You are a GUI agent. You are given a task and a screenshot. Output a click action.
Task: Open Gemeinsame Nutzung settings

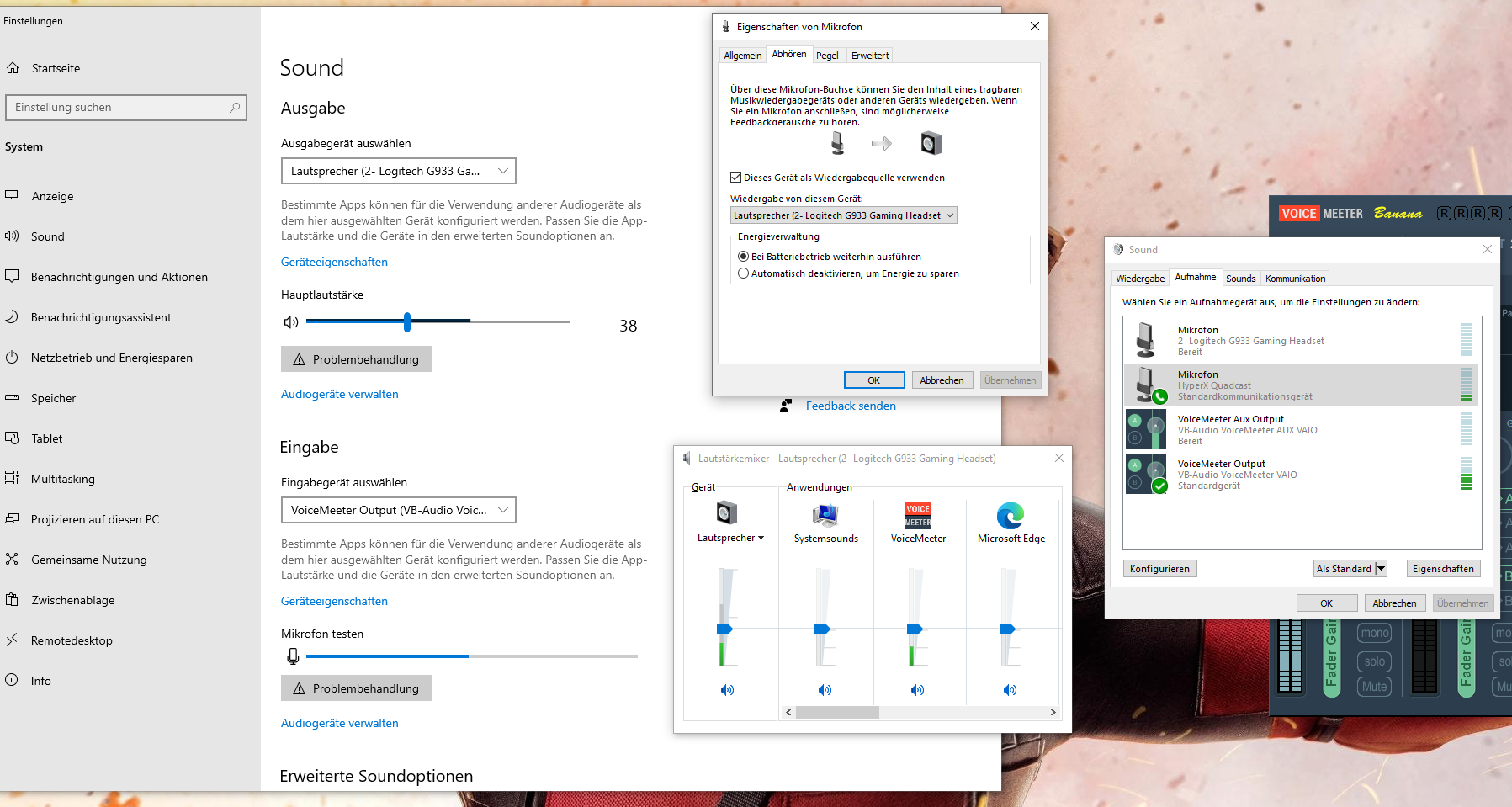(x=88, y=560)
